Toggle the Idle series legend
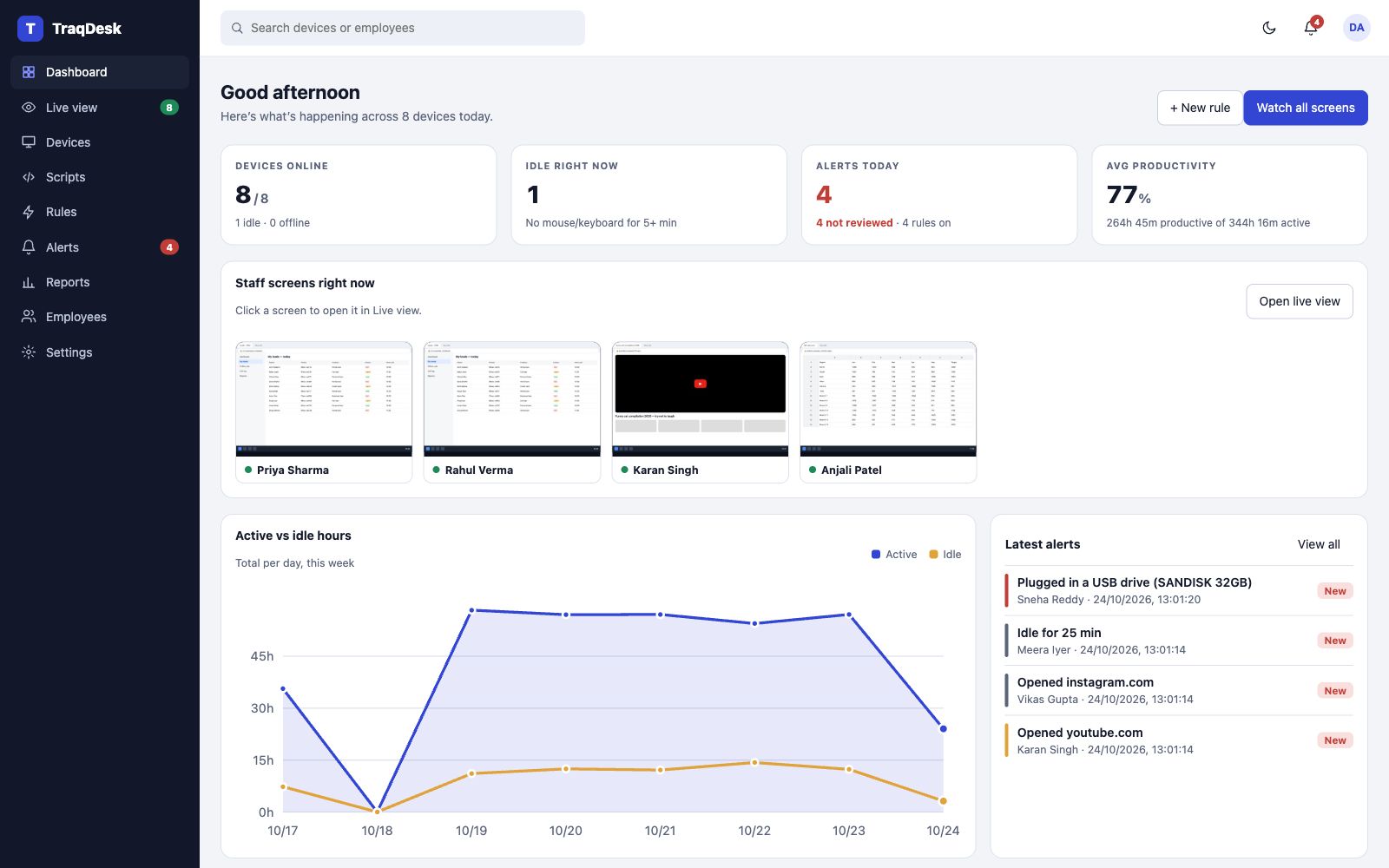This screenshot has width=1389, height=868. (945, 555)
